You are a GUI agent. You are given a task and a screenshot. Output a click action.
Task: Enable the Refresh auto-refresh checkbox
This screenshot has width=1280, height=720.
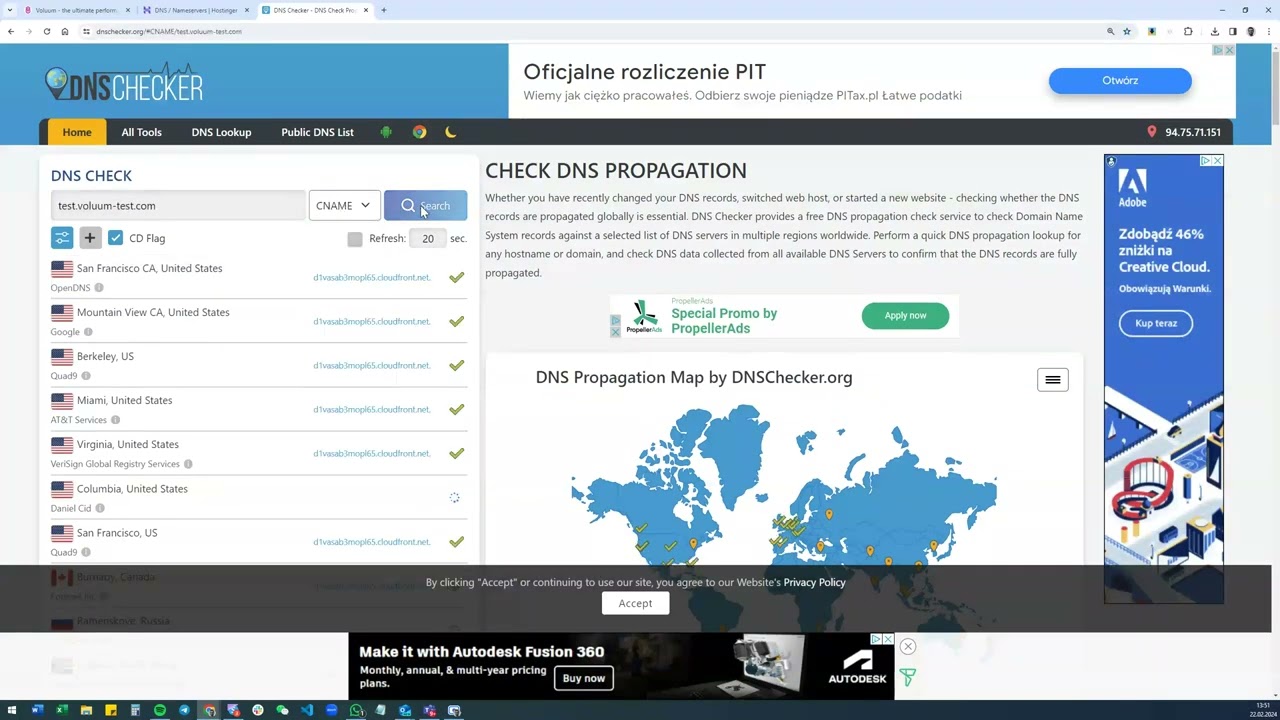click(x=355, y=238)
